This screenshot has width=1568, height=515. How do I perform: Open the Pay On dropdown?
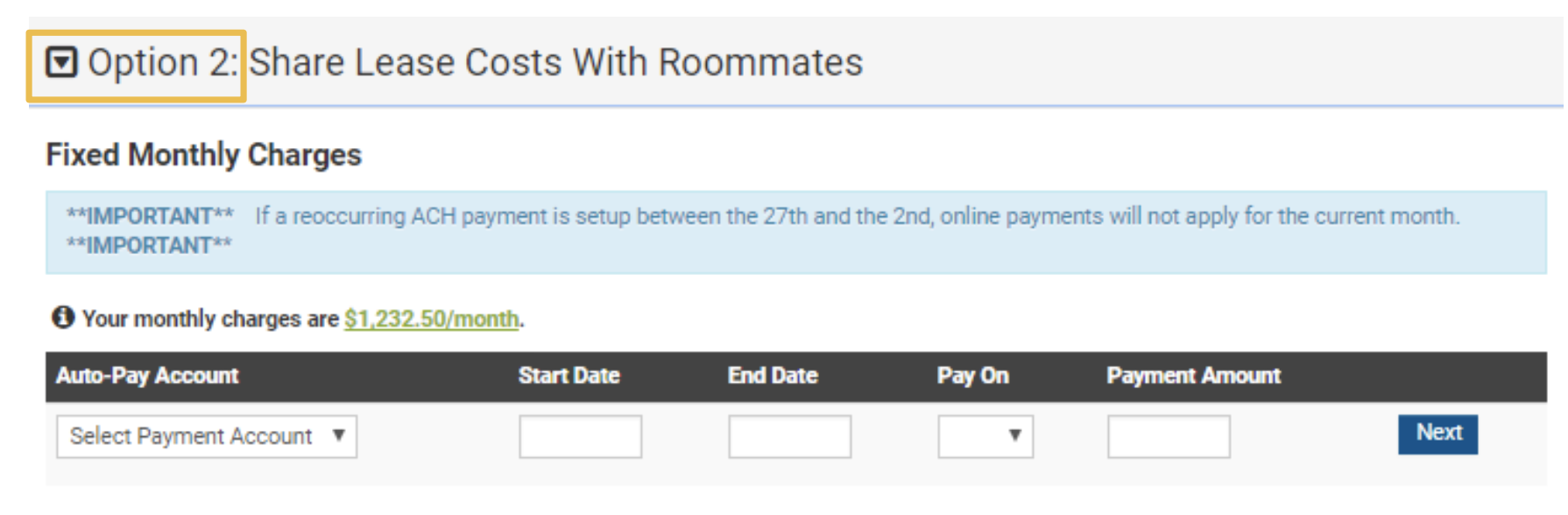tap(984, 435)
